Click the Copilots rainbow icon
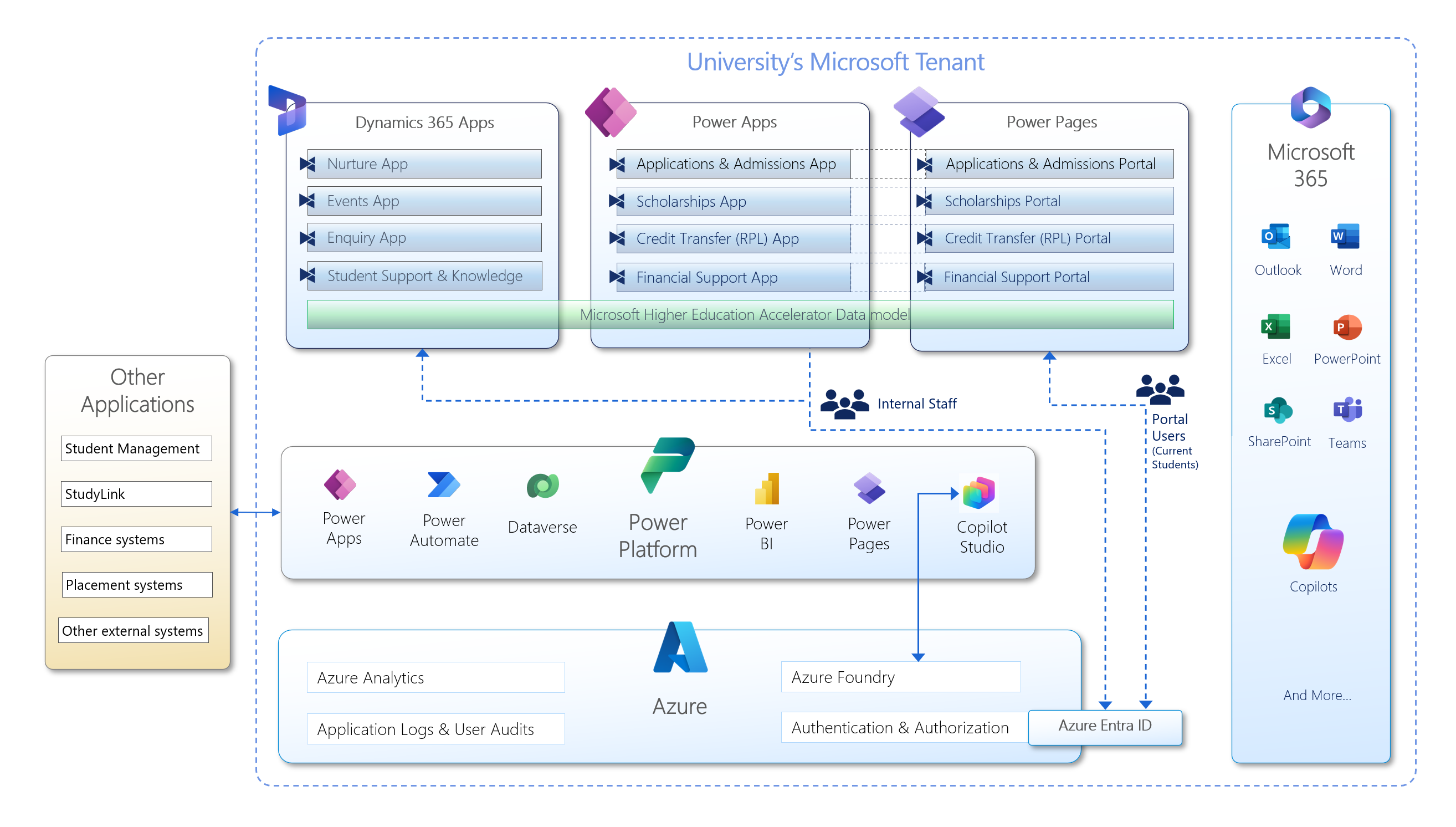Viewport: 1456px width, 827px height. coord(1313,542)
